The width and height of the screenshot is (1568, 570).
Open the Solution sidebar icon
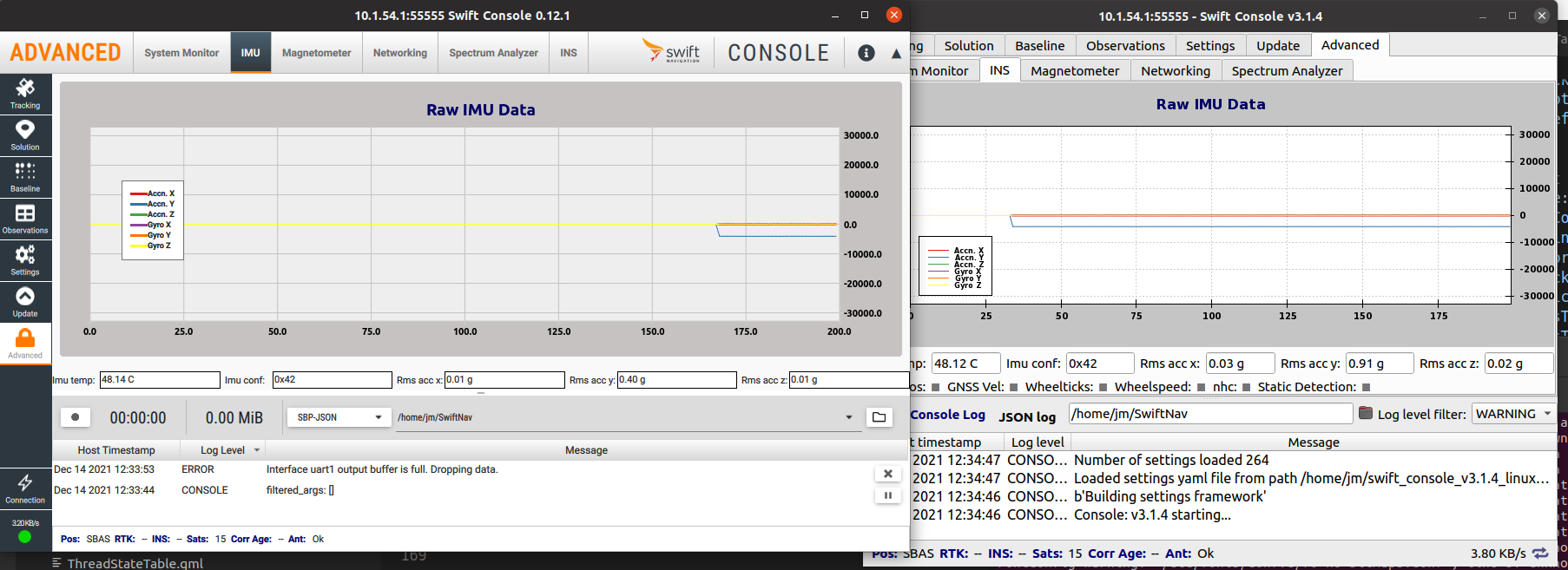coord(25,135)
